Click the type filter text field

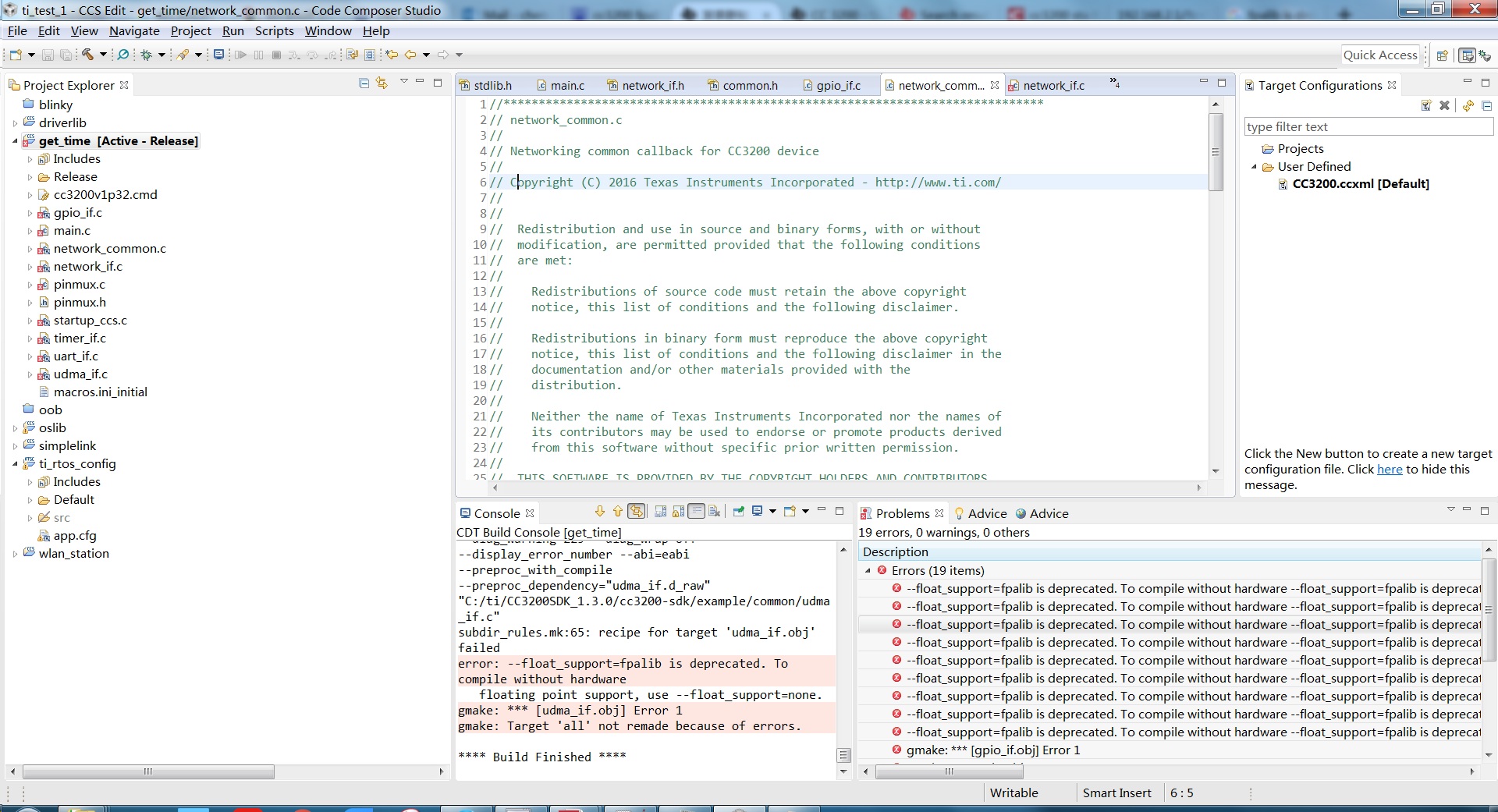(1367, 126)
